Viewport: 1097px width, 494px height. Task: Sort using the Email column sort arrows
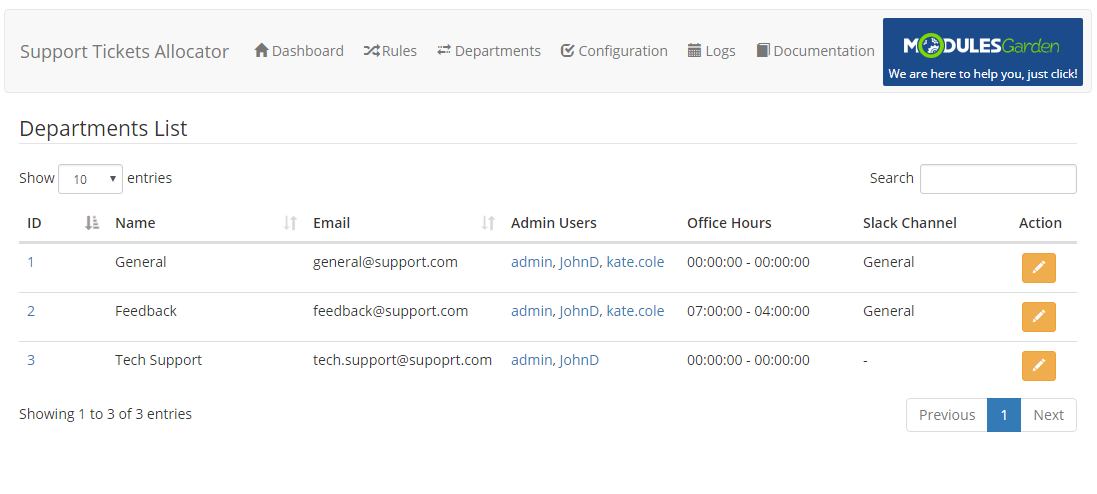pyautogui.click(x=488, y=223)
